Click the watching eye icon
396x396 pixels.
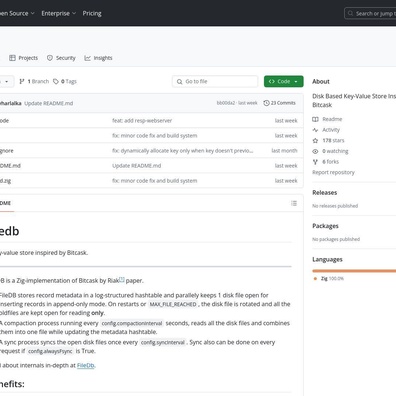[315, 151]
